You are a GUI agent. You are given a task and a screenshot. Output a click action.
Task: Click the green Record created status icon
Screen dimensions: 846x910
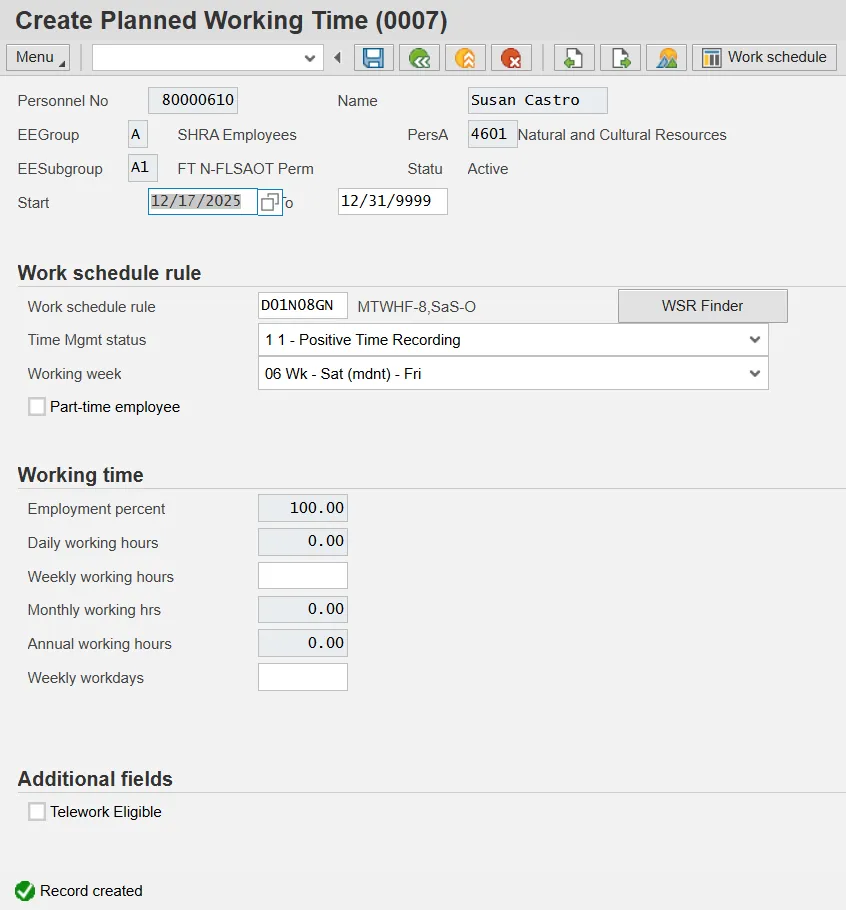coord(25,891)
